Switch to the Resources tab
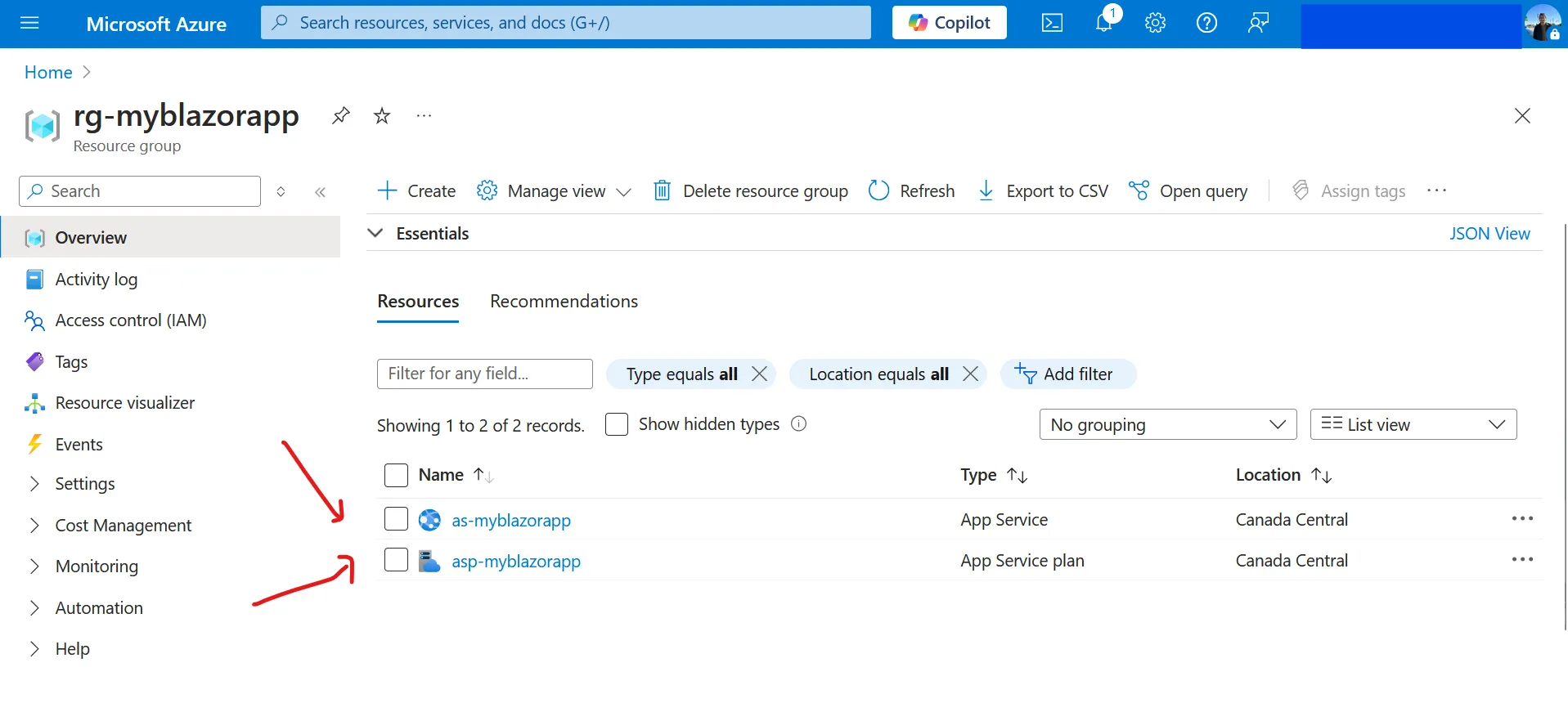Viewport: 1568px width, 721px height. (418, 302)
